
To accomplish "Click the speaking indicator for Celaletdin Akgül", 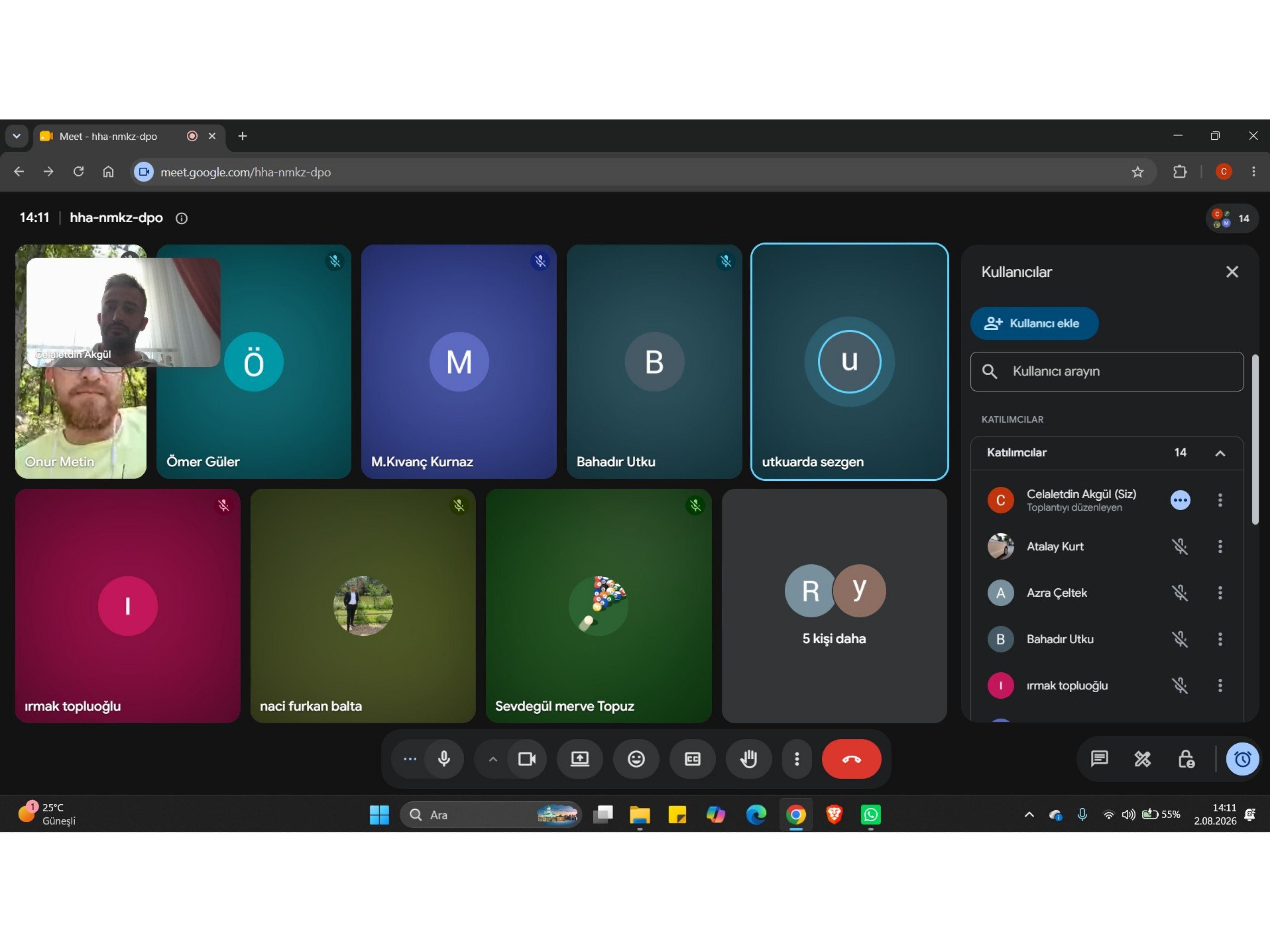I will pyautogui.click(x=1180, y=500).
